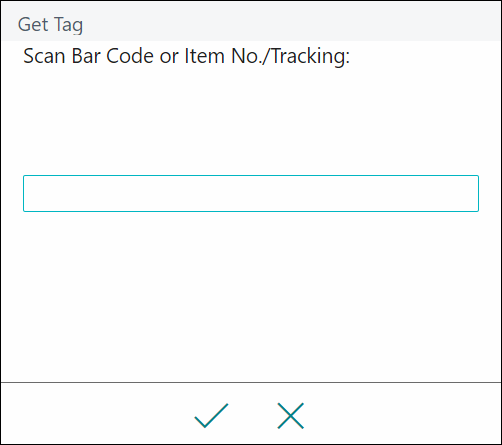Accept the entered tag via the teal checkmark

(x=211, y=415)
